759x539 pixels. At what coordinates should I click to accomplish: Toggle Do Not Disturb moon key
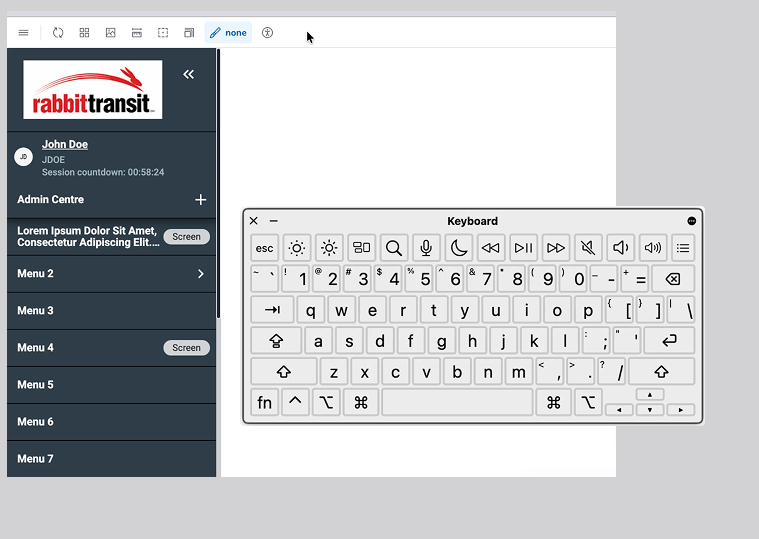coord(458,248)
